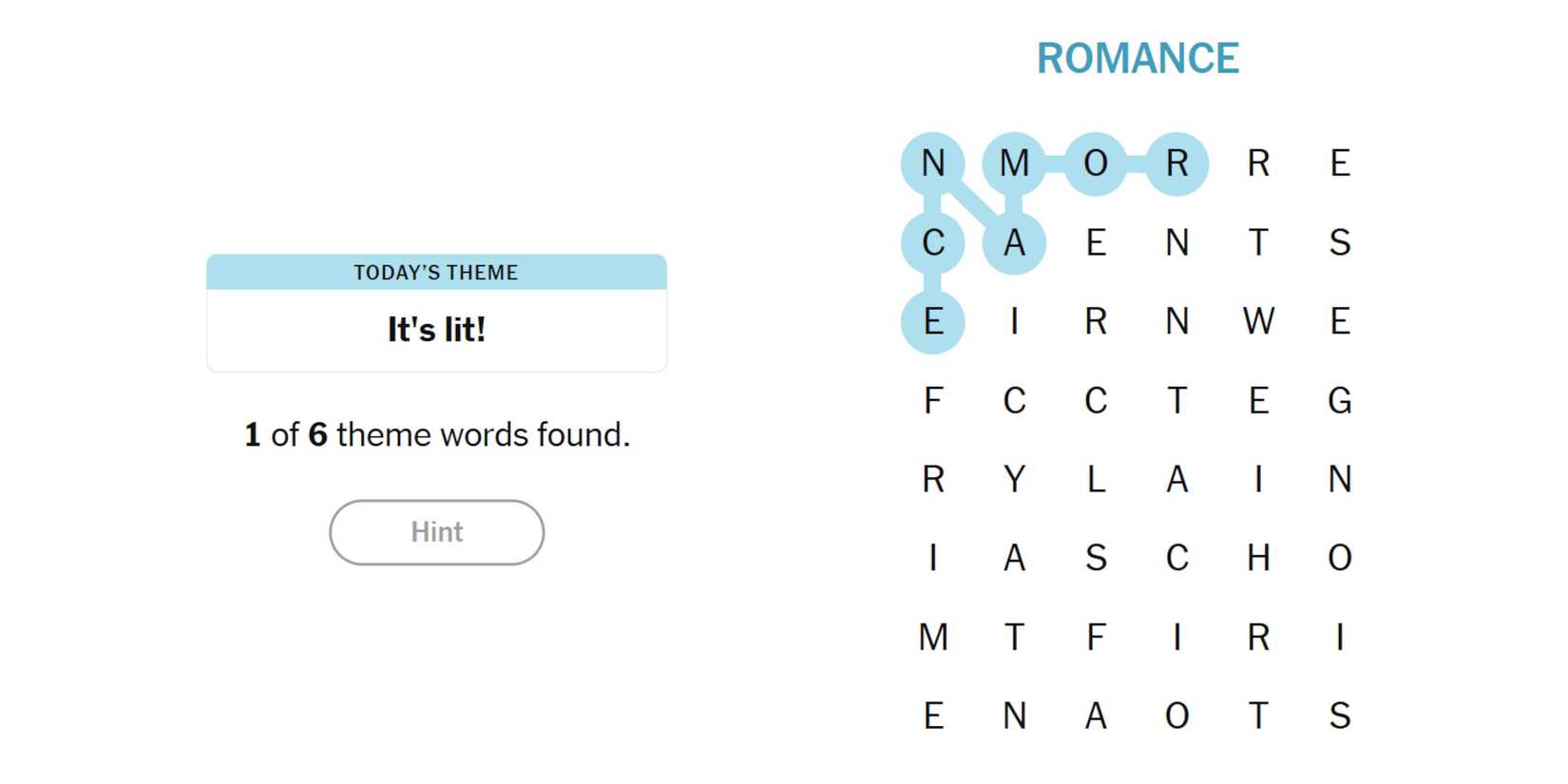Click the found word ROMANCE title
The width and height of the screenshot is (1568, 784).
[x=1137, y=59]
